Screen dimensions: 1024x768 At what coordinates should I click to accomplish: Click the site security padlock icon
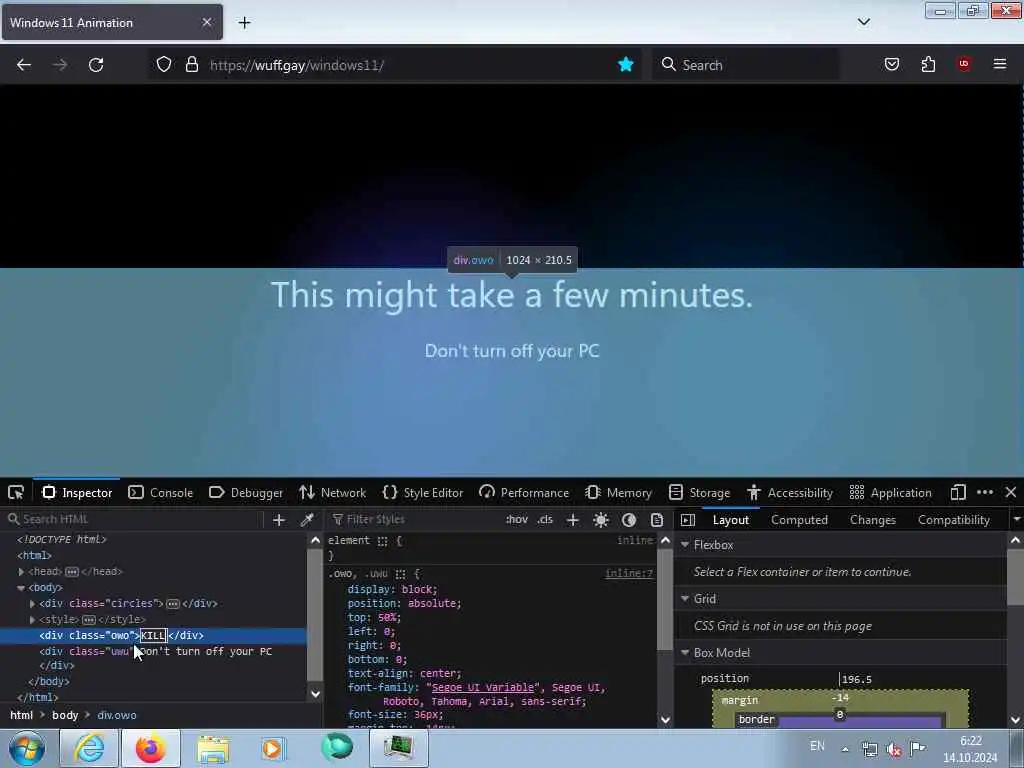pos(191,64)
